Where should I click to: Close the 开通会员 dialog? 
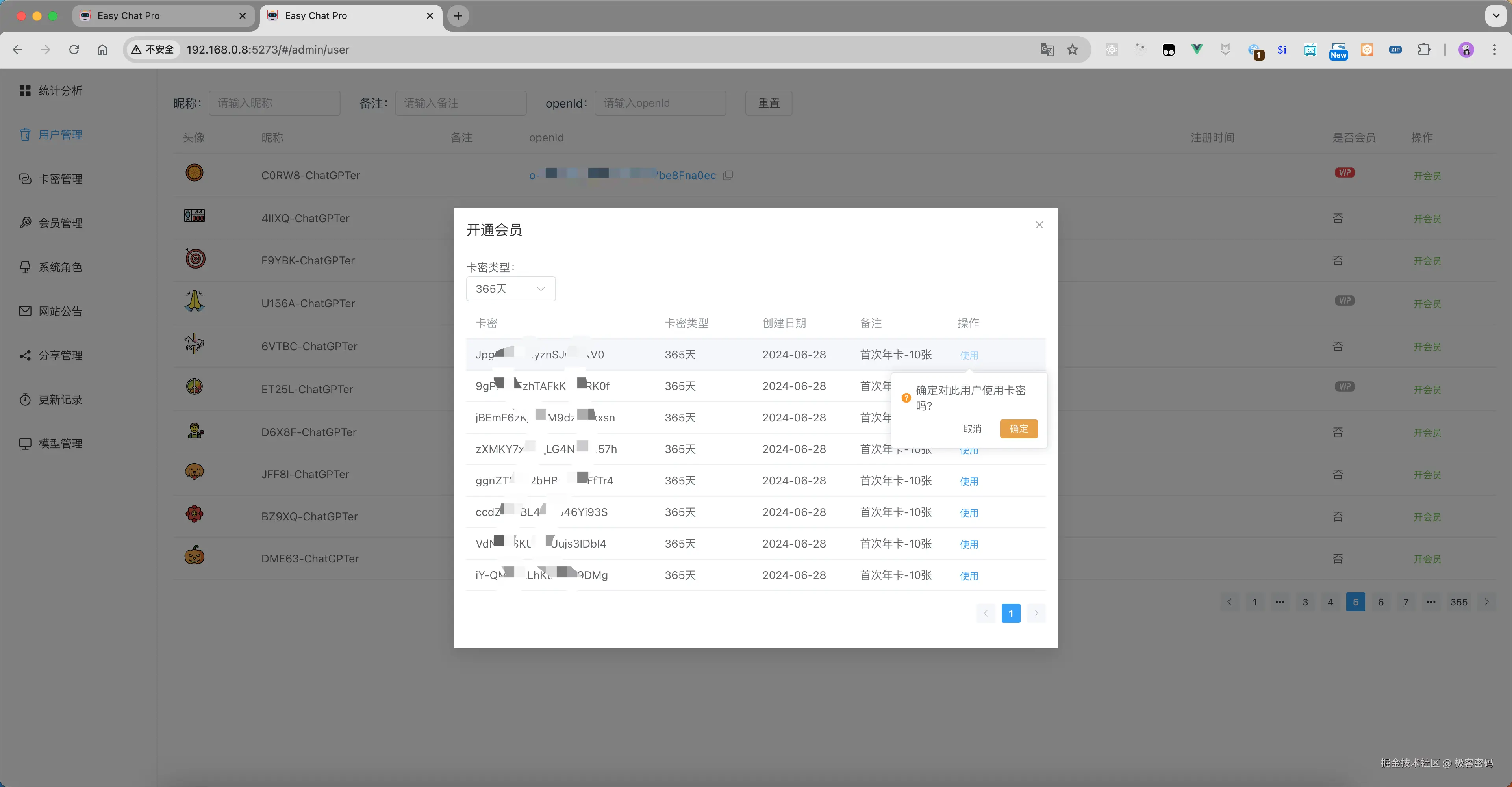(x=1039, y=225)
